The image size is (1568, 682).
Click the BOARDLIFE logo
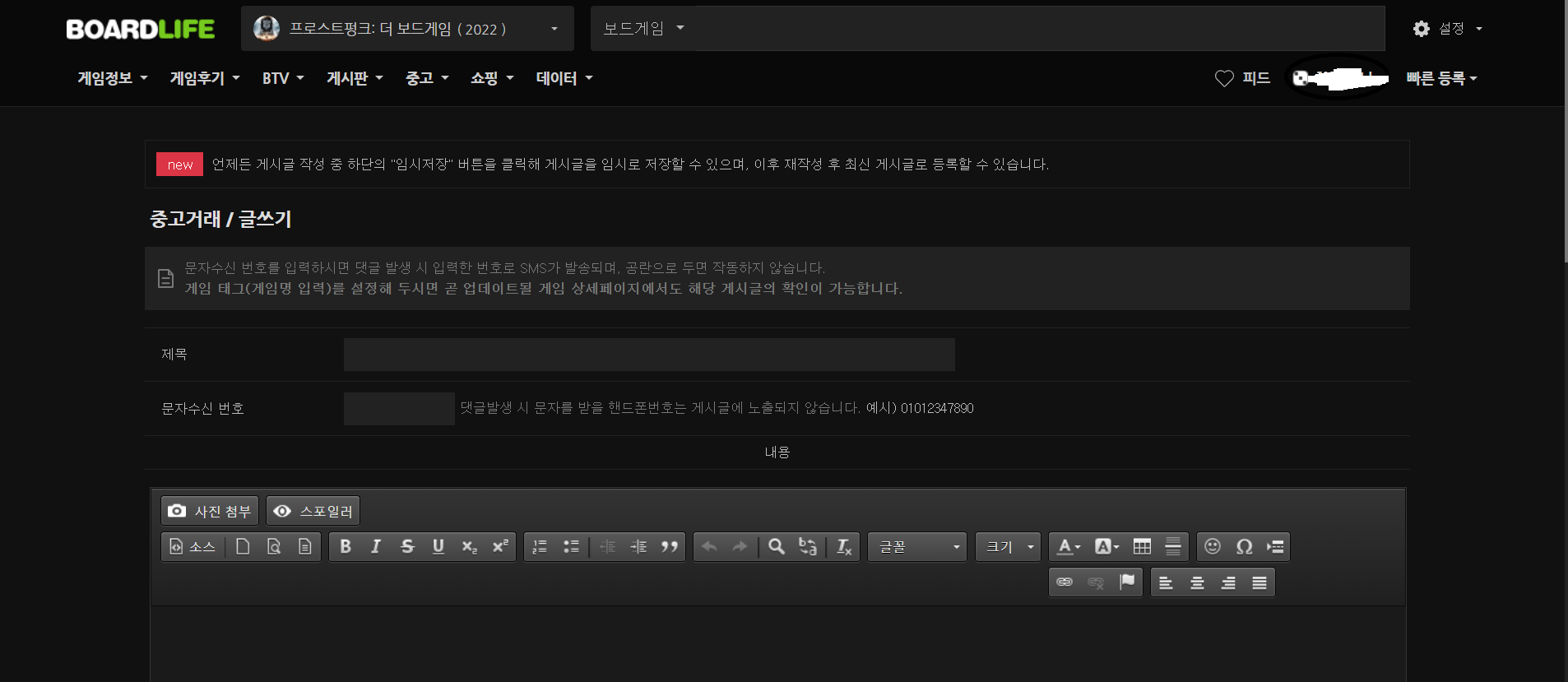(140, 29)
